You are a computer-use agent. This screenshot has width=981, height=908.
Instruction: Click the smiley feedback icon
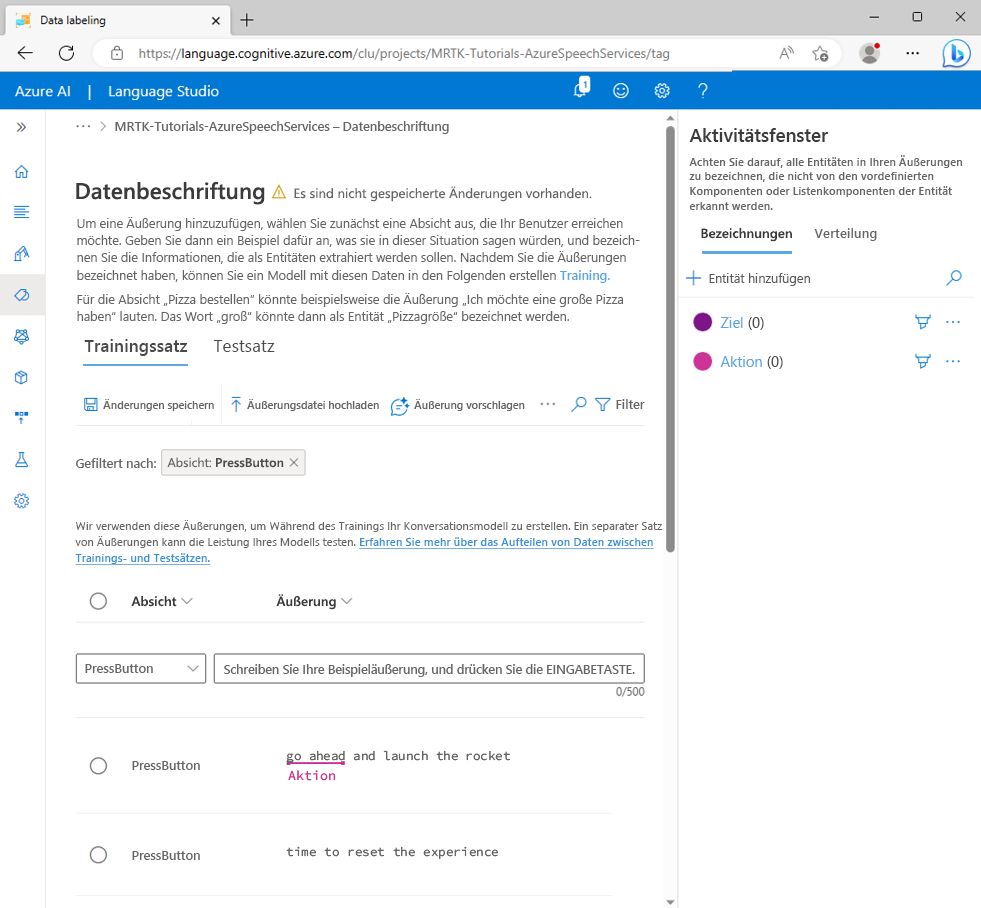point(621,91)
